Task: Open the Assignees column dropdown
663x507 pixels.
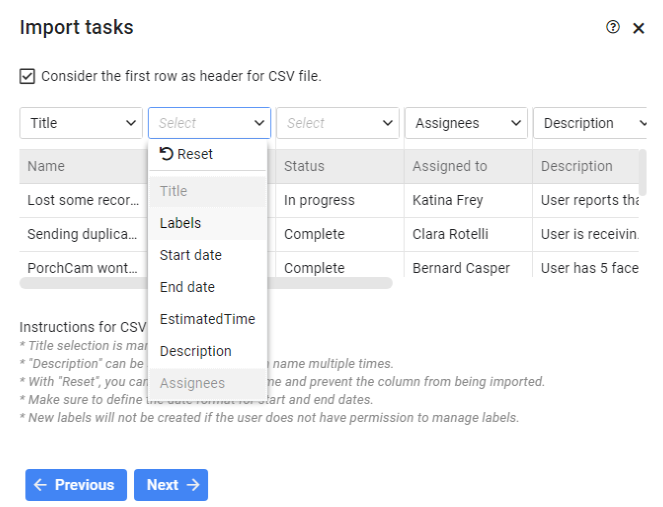Action: coord(466,123)
